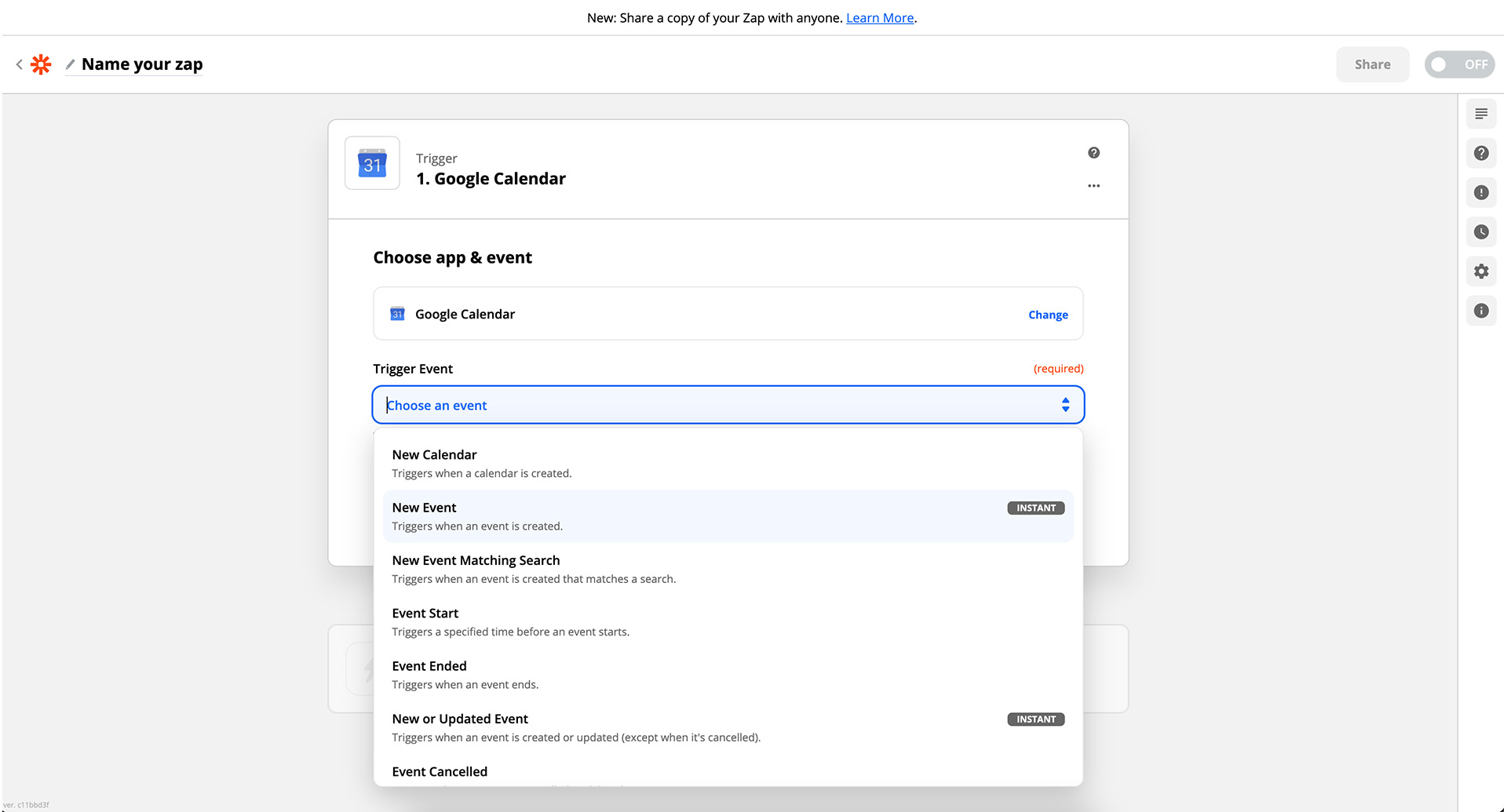Open the info details icon in sidebar
Image resolution: width=1507 pixels, height=812 pixels.
pyautogui.click(x=1481, y=311)
